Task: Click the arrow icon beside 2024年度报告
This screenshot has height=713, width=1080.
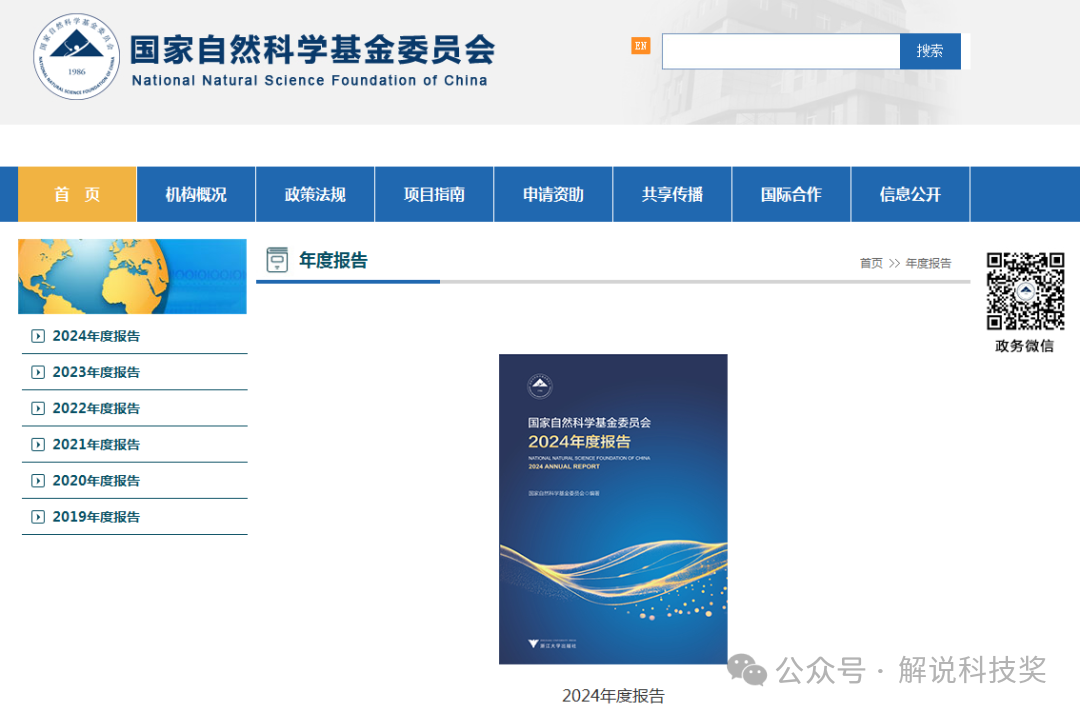Action: (x=38, y=336)
